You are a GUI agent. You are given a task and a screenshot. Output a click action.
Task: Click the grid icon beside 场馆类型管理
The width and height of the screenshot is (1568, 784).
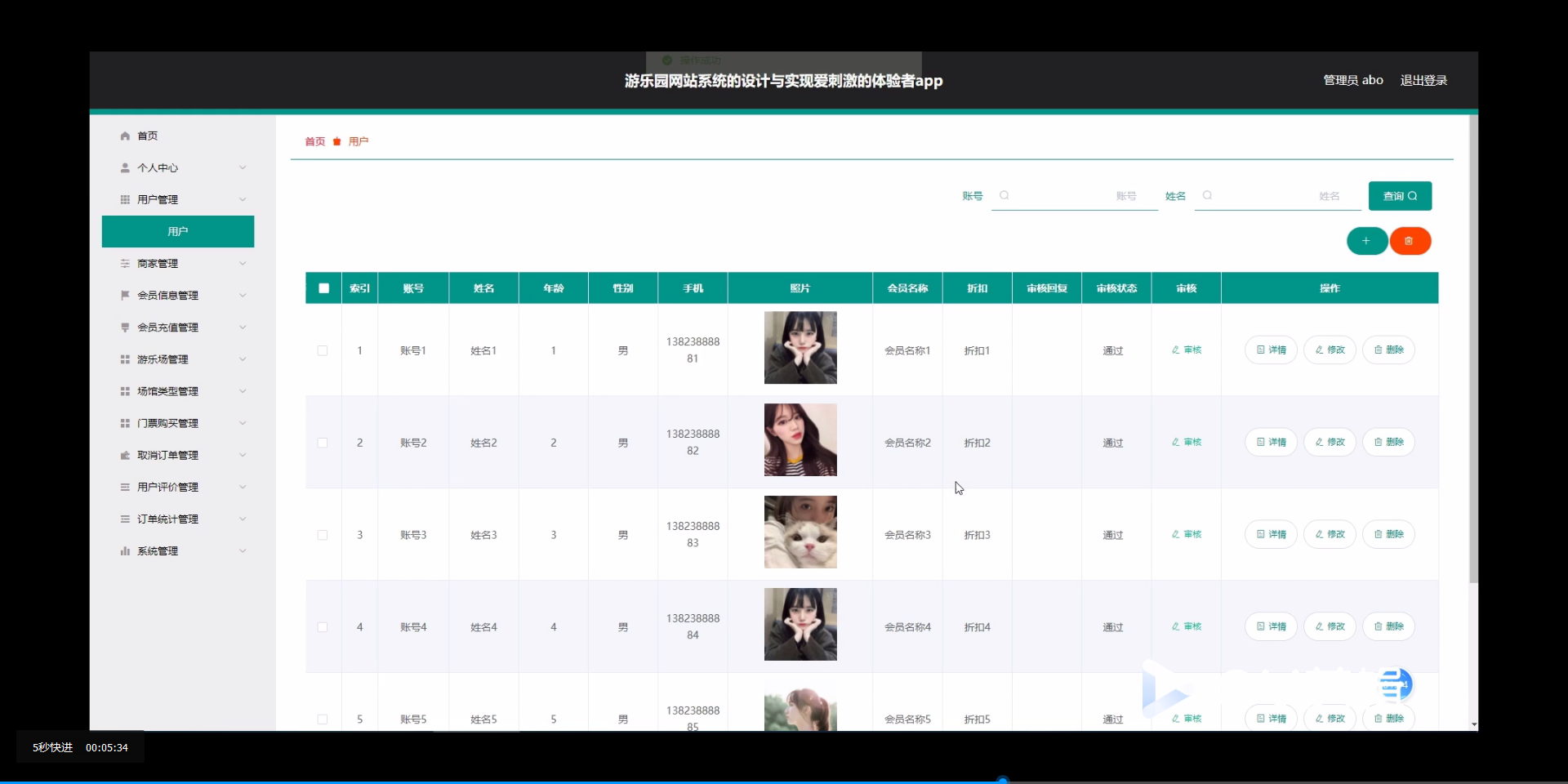click(125, 391)
